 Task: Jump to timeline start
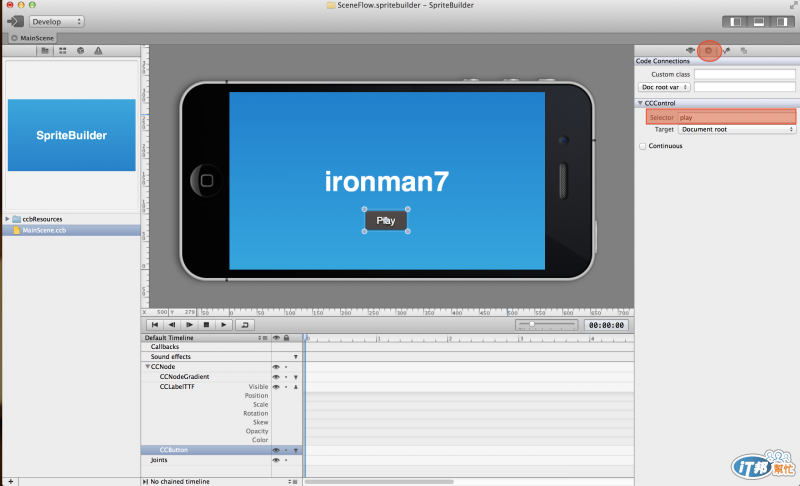[155, 325]
